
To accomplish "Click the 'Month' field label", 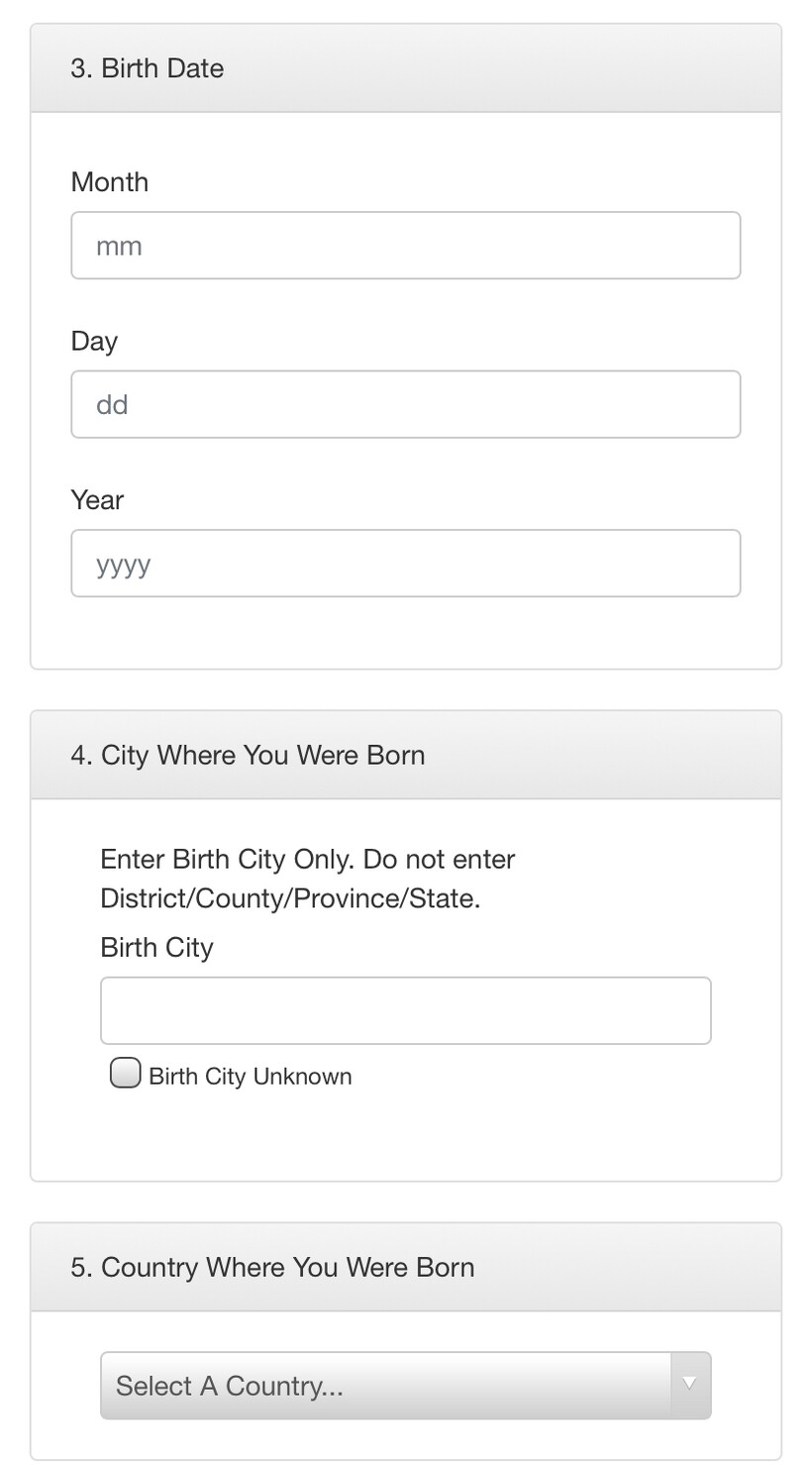I will pos(110,182).
